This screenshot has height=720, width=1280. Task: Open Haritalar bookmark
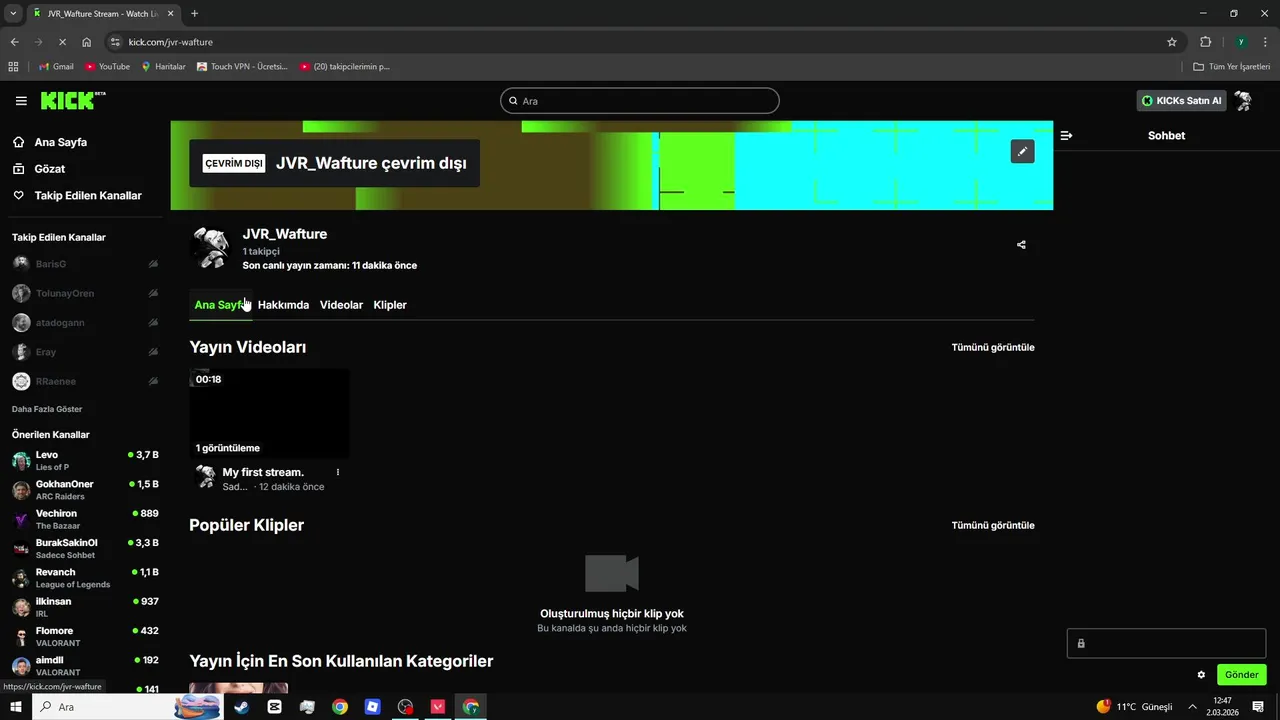point(164,67)
